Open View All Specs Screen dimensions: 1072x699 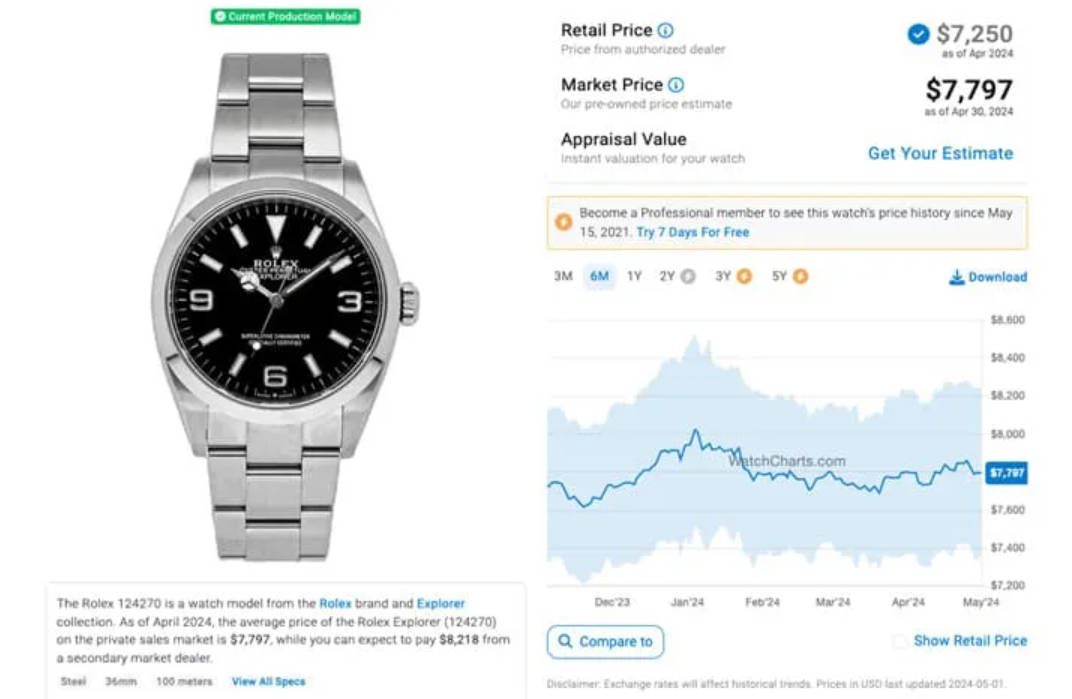(269, 682)
